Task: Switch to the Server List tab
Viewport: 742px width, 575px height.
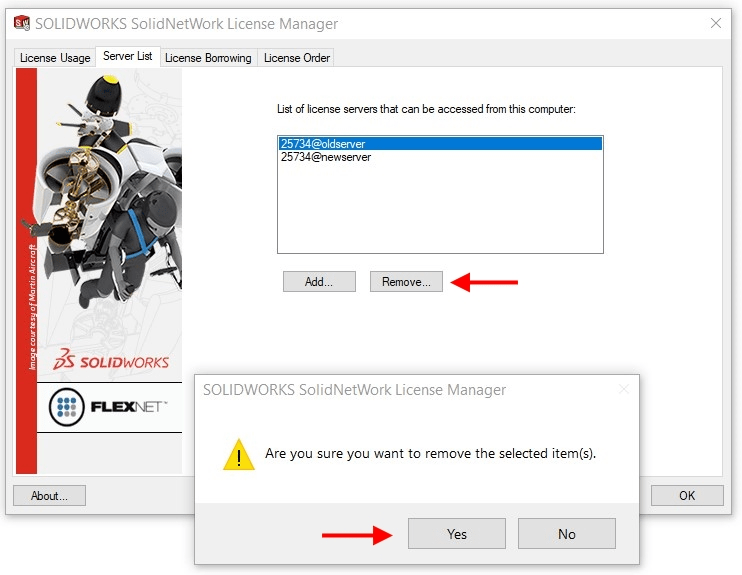Action: click(x=128, y=56)
